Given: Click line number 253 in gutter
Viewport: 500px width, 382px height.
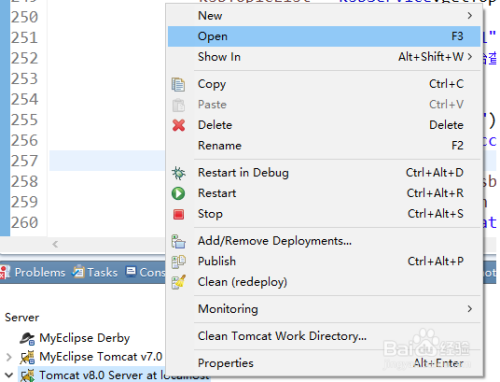Looking at the screenshot, I should pyautogui.click(x=24, y=79).
